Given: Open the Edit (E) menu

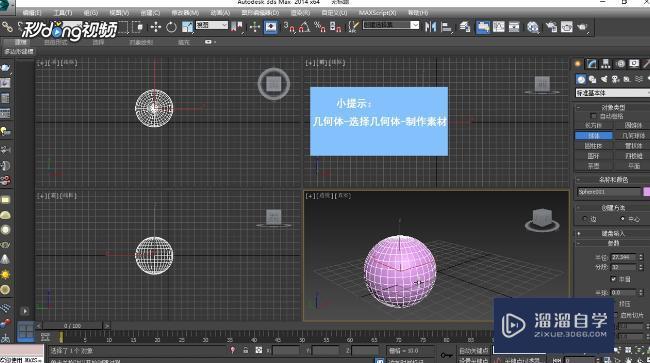Looking at the screenshot, I should click(x=32, y=13).
